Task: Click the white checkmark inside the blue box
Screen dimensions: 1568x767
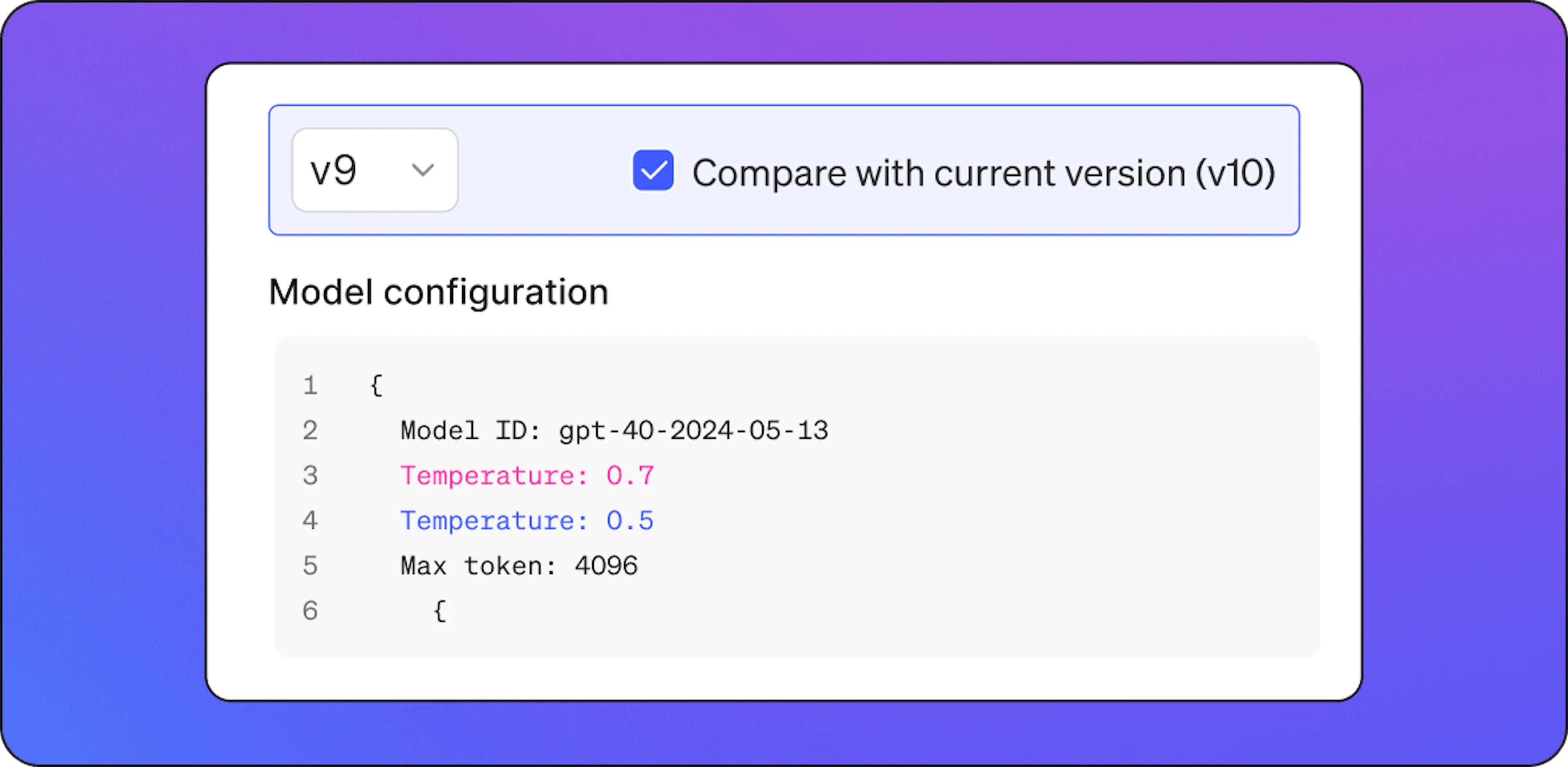Action: tap(654, 170)
